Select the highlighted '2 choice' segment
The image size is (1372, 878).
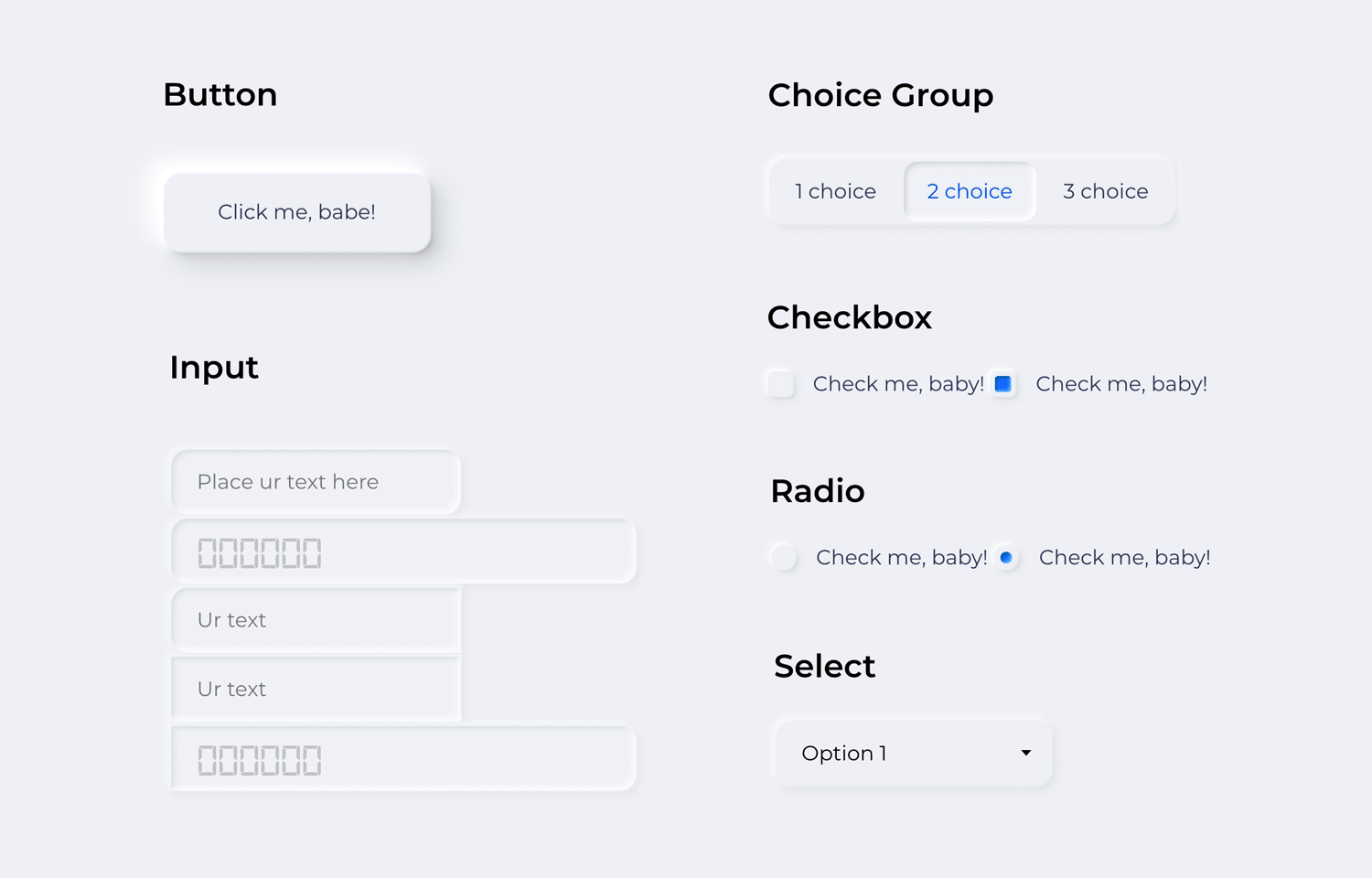(970, 191)
